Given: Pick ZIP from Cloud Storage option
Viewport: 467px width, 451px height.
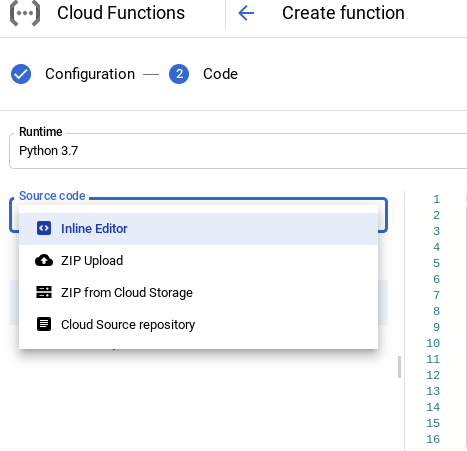Looking at the screenshot, I should tap(198, 292).
